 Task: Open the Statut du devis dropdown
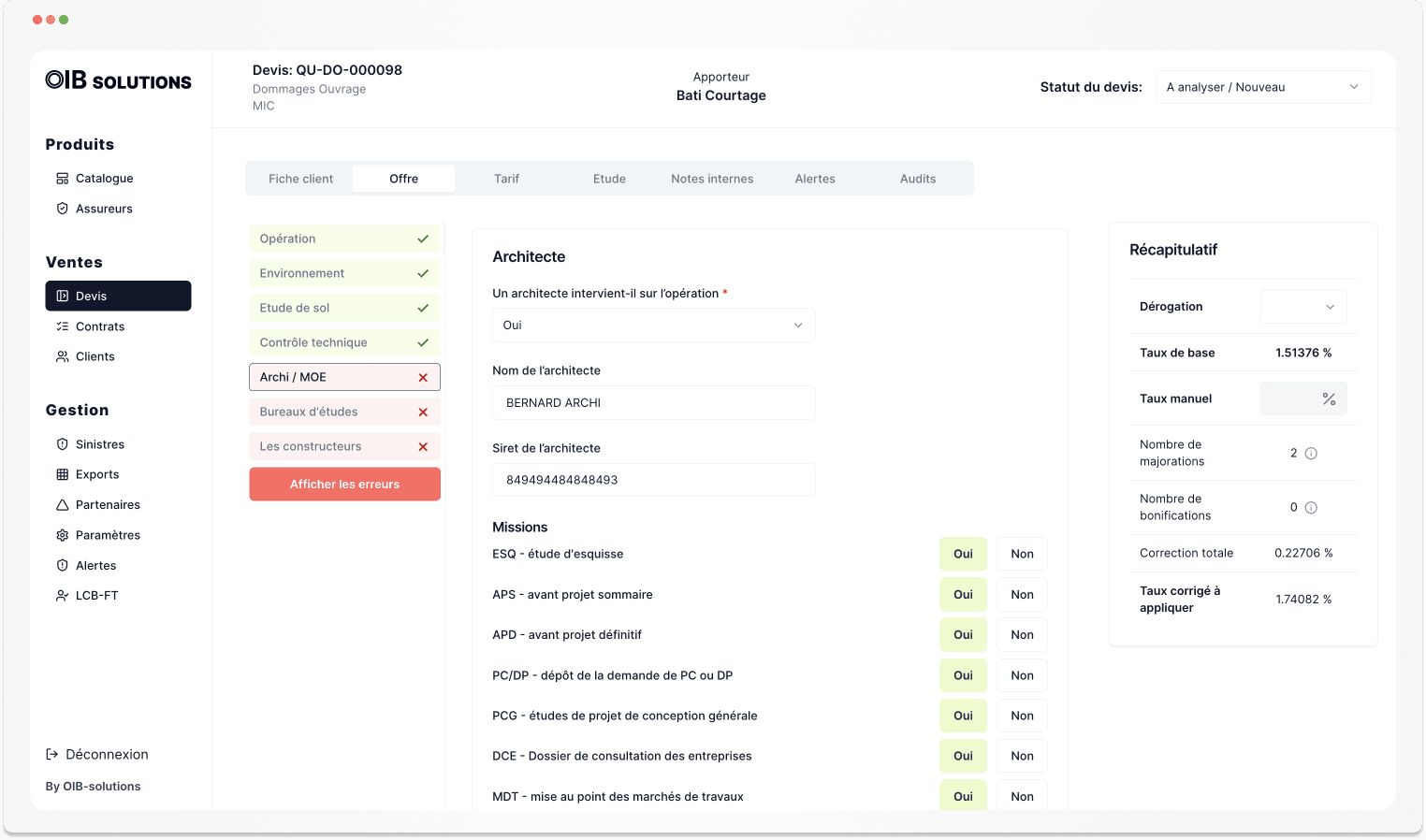click(x=1262, y=87)
